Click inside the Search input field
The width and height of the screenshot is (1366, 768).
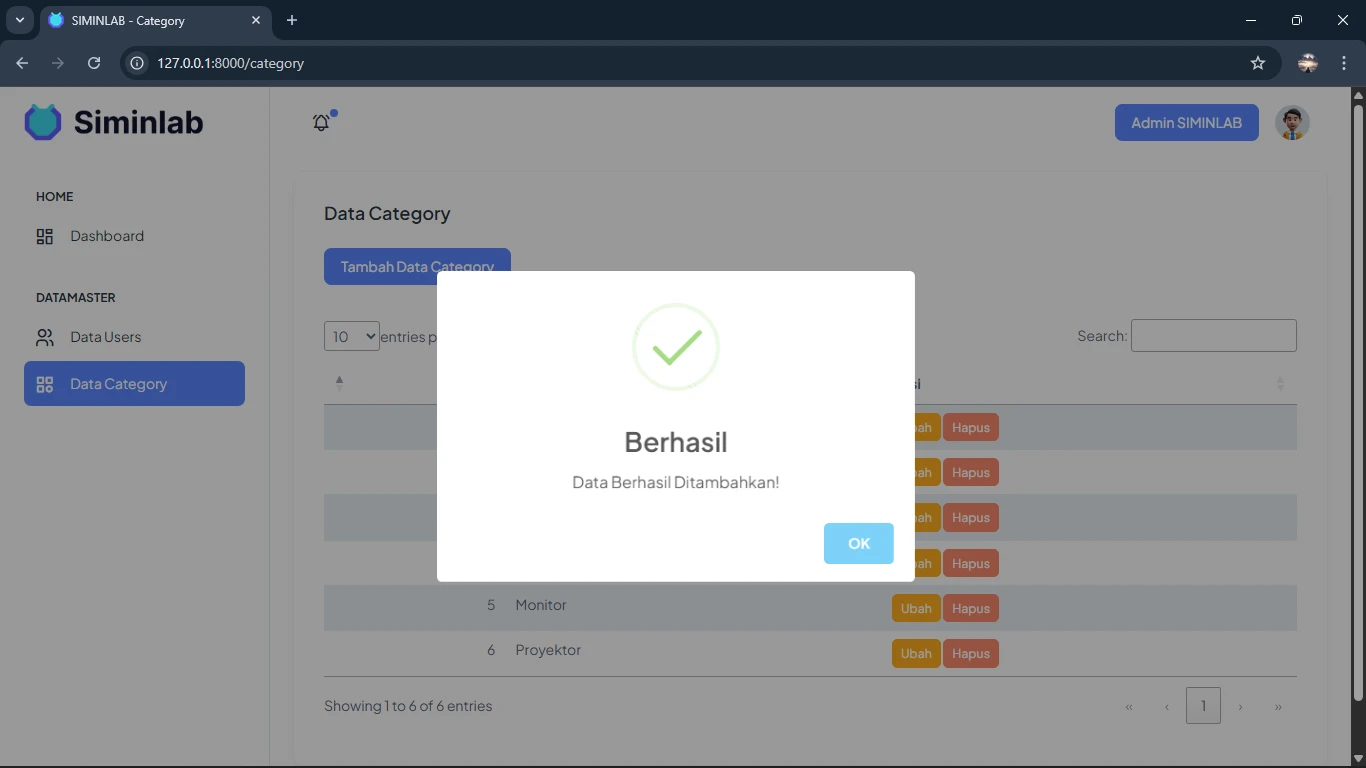pos(1213,336)
